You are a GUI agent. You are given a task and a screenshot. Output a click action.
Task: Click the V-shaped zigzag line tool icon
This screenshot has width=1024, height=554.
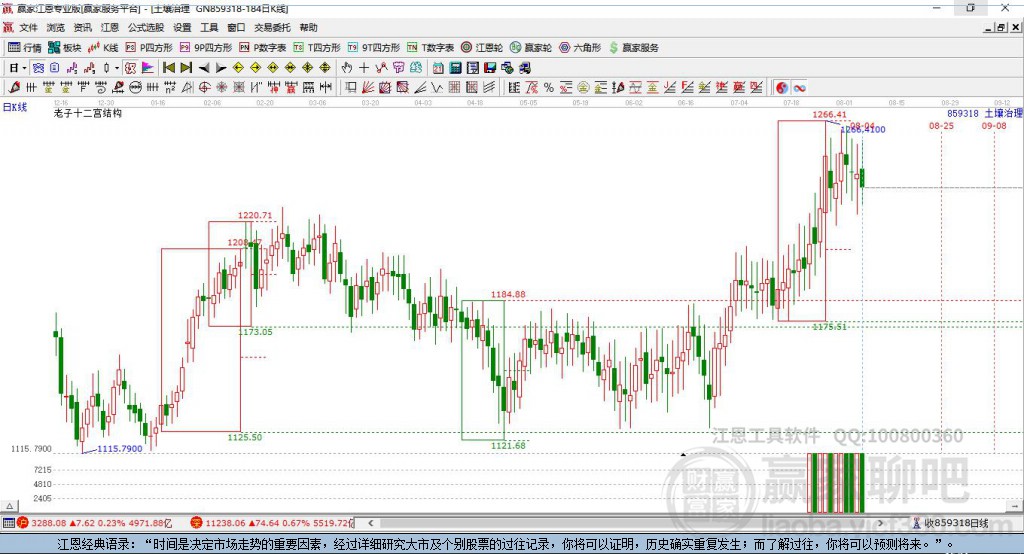tap(437, 88)
